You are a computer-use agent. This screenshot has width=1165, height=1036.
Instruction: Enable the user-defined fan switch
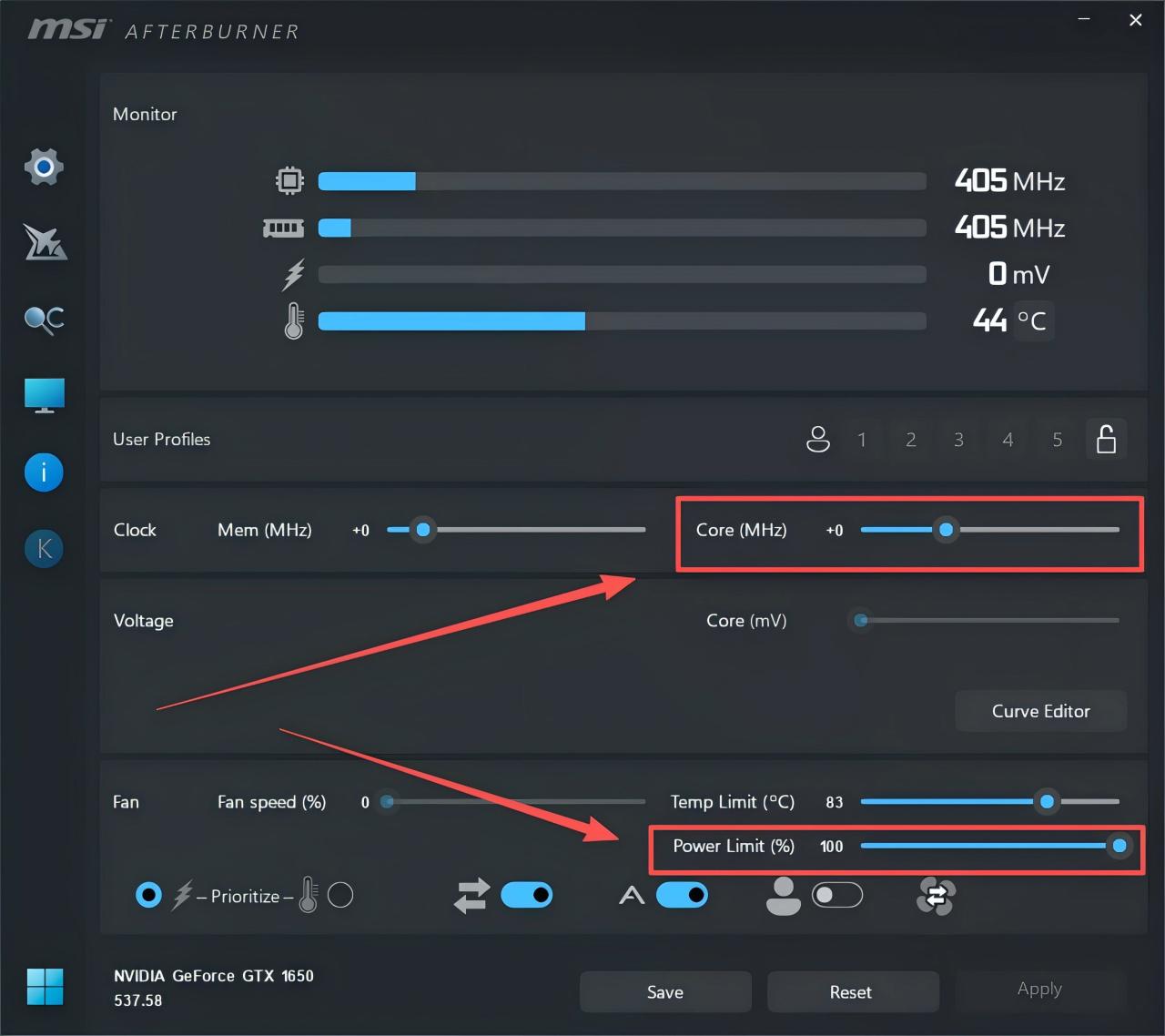(x=837, y=896)
